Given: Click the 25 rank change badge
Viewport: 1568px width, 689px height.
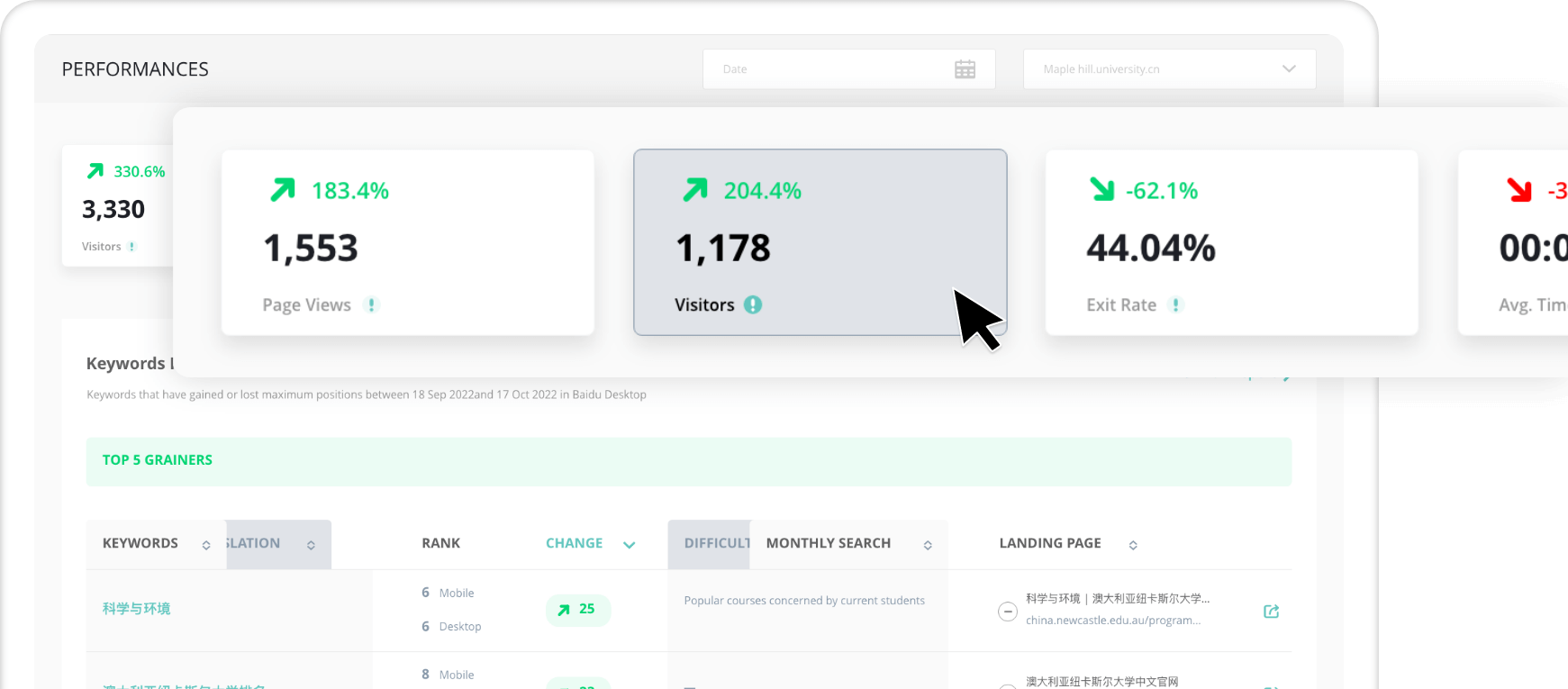Looking at the screenshot, I should (x=578, y=610).
